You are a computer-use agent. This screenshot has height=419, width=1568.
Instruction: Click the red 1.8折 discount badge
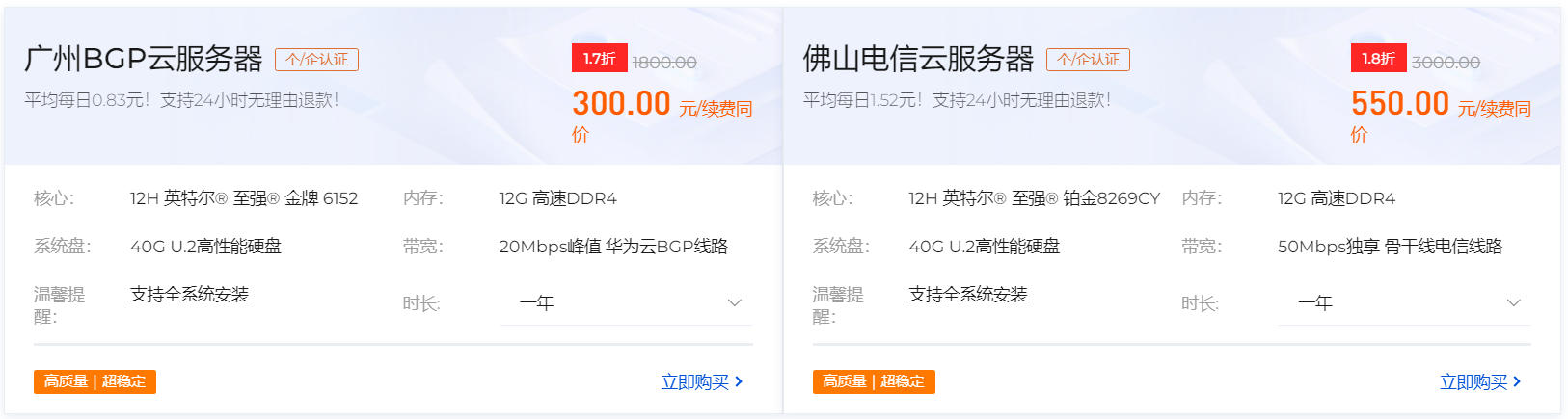pyautogui.click(x=1378, y=59)
